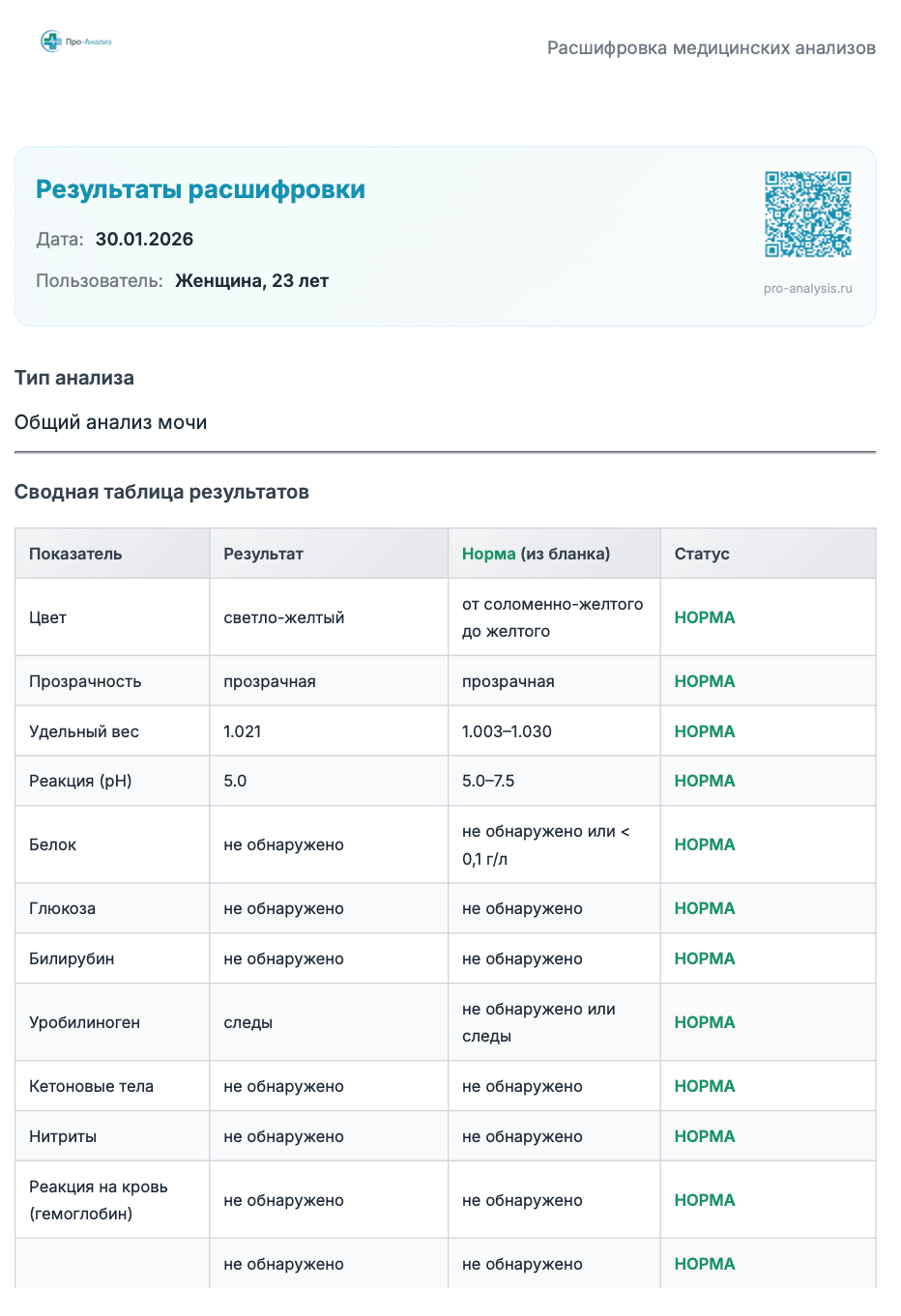Click the QR code image
The image size is (901, 1316).
coord(807,215)
